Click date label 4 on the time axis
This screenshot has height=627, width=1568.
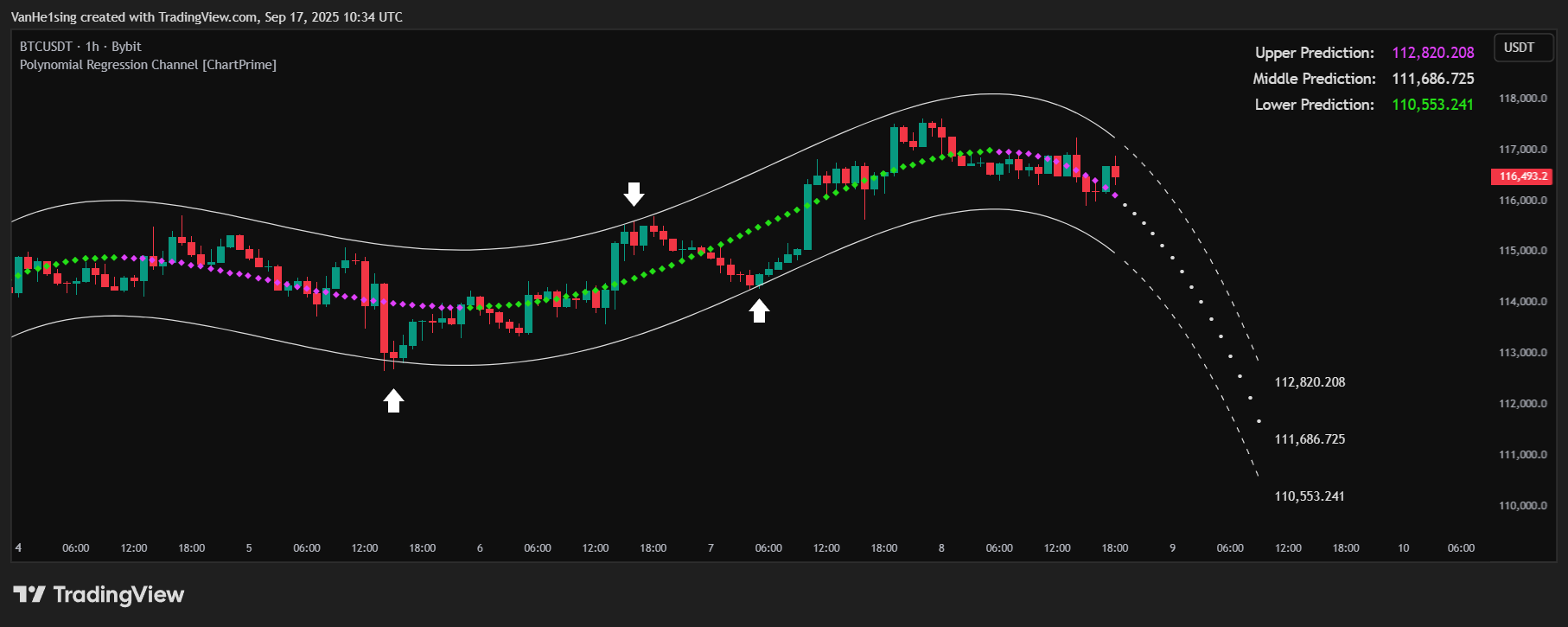point(18,548)
